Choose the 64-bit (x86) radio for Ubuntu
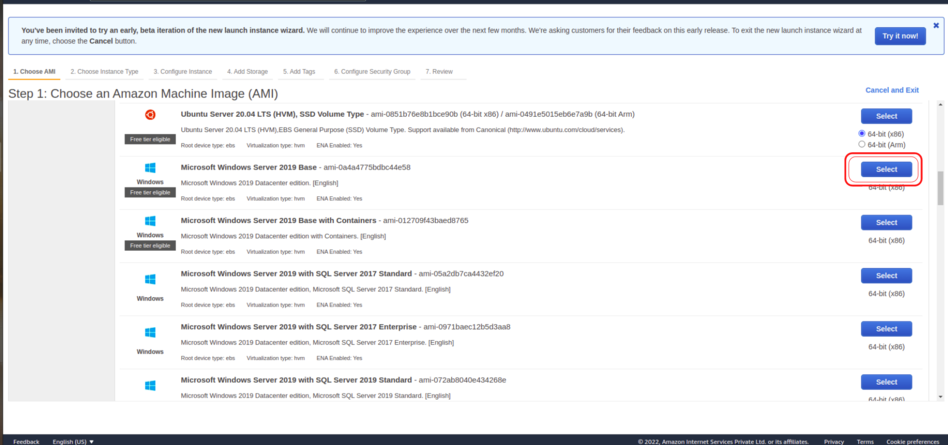Image resolution: width=948 pixels, height=445 pixels. (x=862, y=133)
